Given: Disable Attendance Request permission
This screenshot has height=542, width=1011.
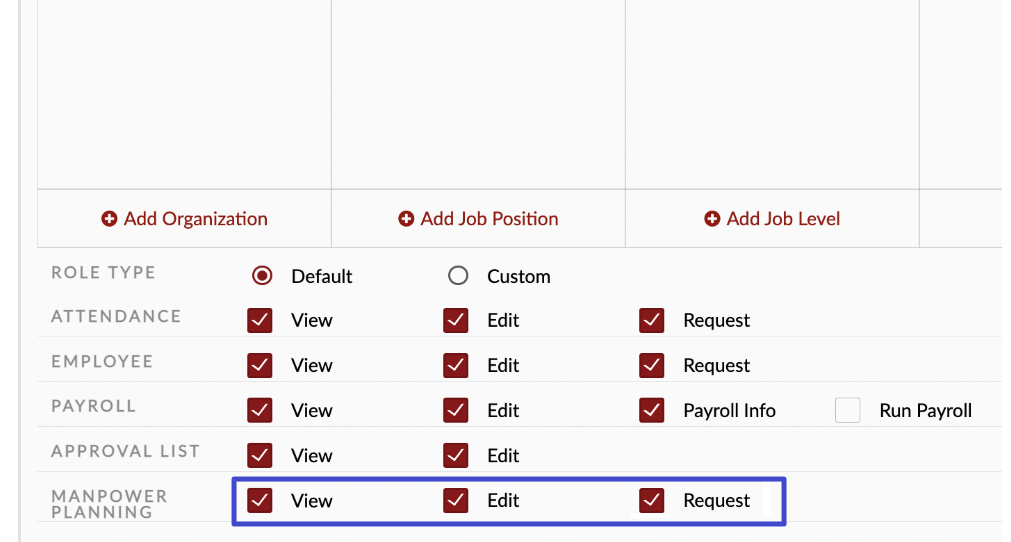Looking at the screenshot, I should click(x=652, y=320).
